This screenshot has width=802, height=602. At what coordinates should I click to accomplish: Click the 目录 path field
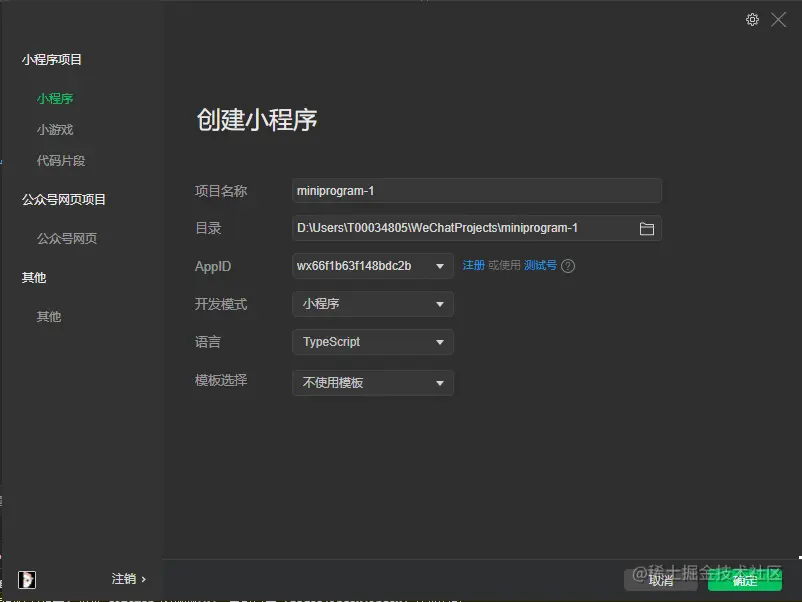[x=476, y=228]
